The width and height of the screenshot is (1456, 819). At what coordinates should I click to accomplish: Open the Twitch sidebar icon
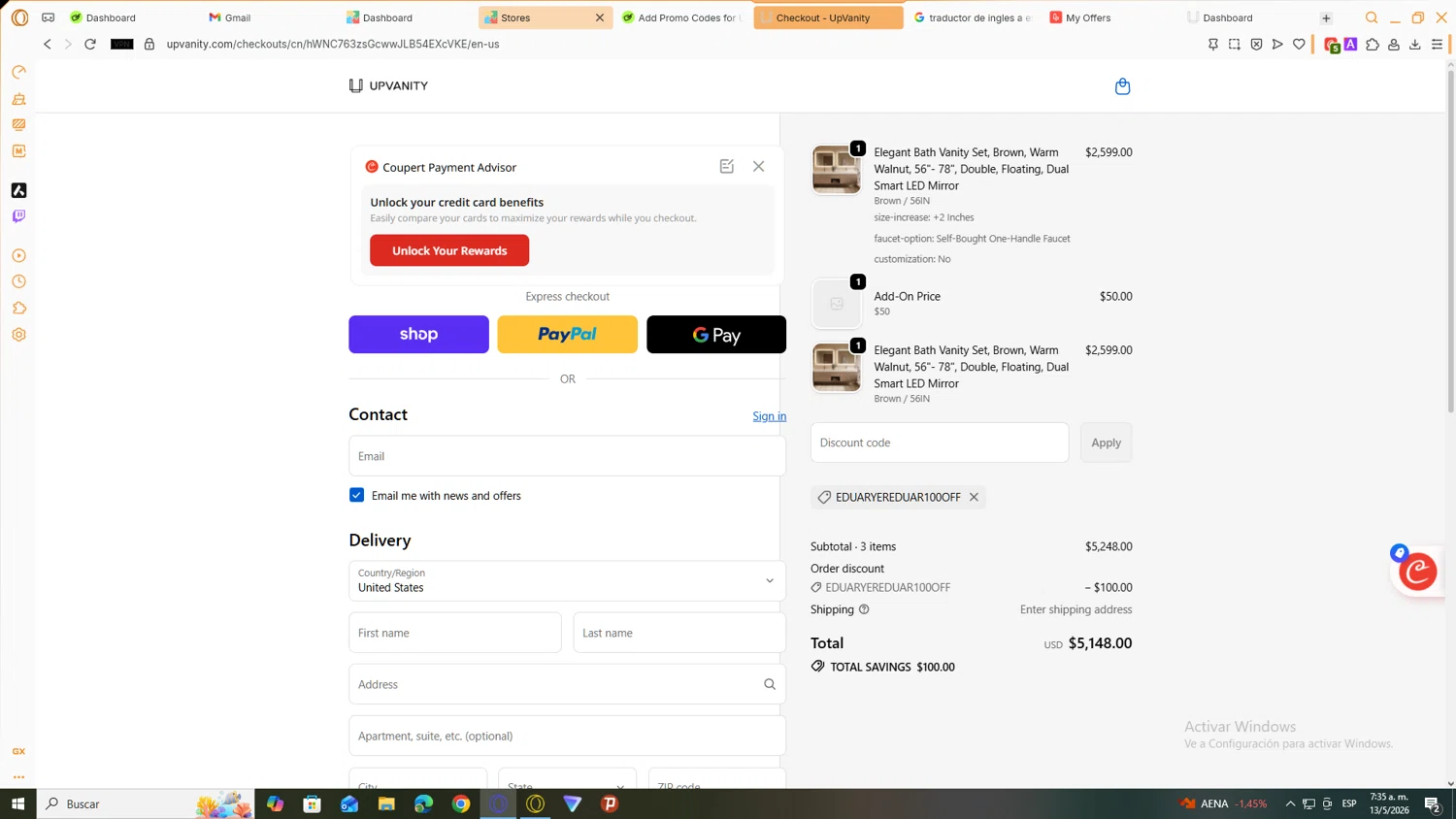coord(18,216)
